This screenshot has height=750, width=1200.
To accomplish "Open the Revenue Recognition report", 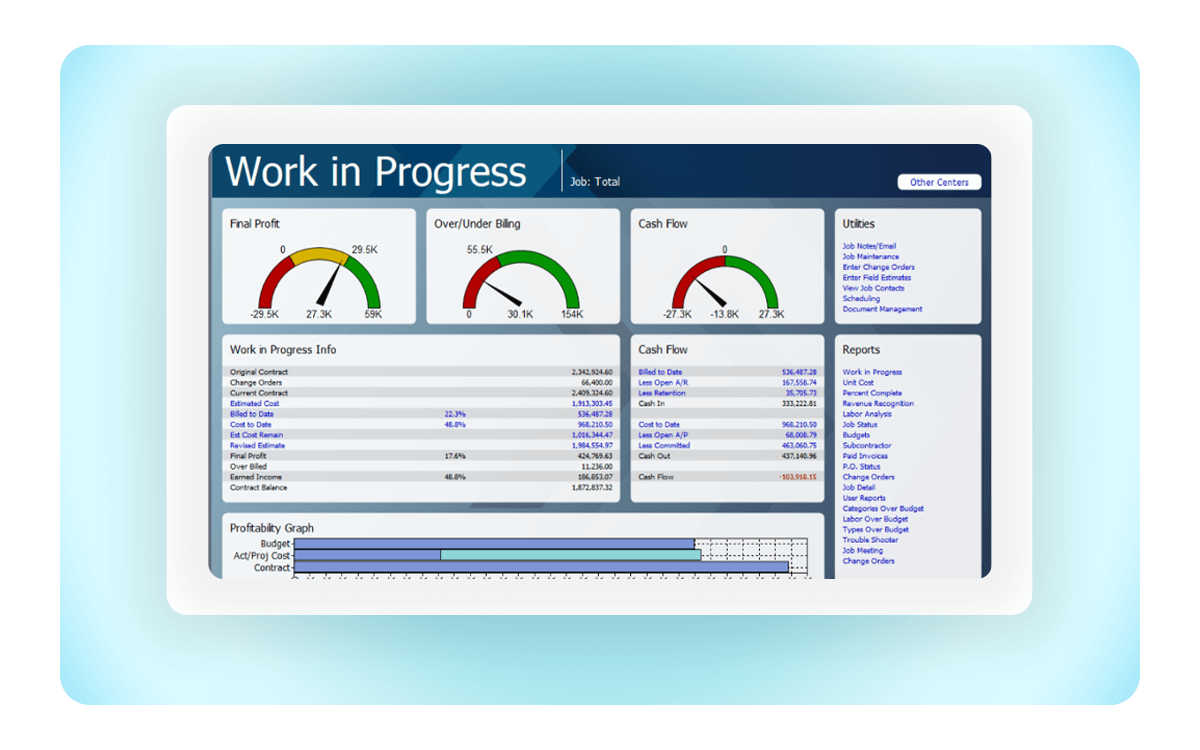I will click(877, 404).
